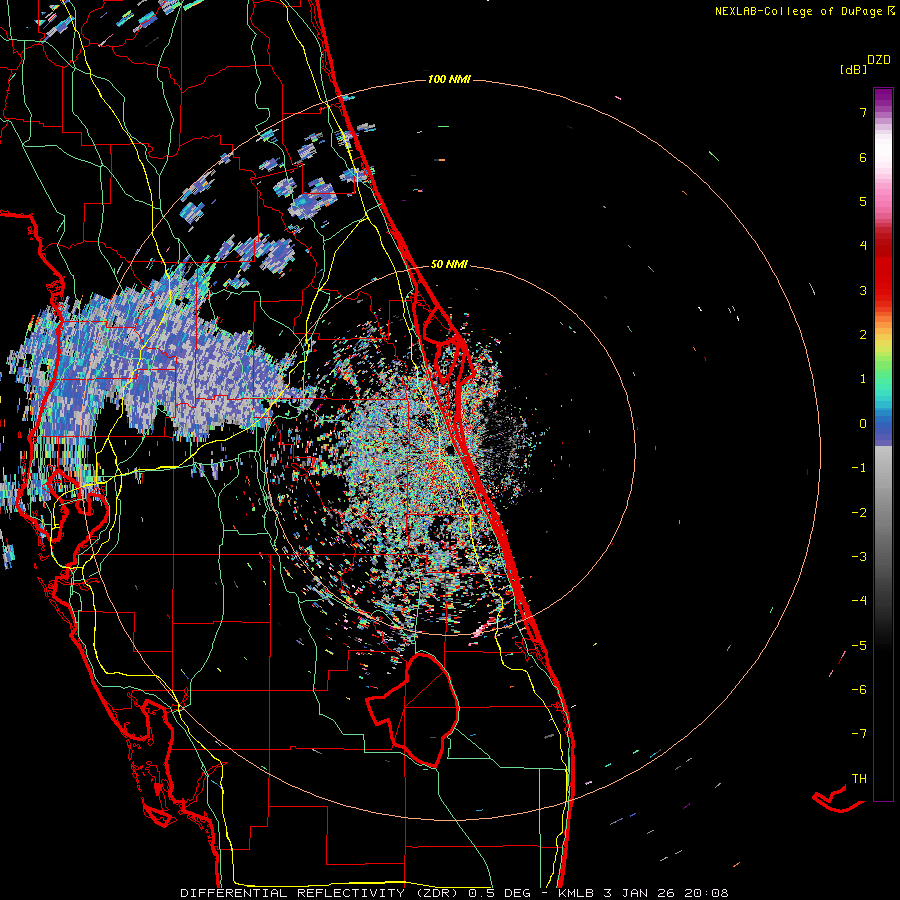Click the DZD legend title

pos(879,60)
